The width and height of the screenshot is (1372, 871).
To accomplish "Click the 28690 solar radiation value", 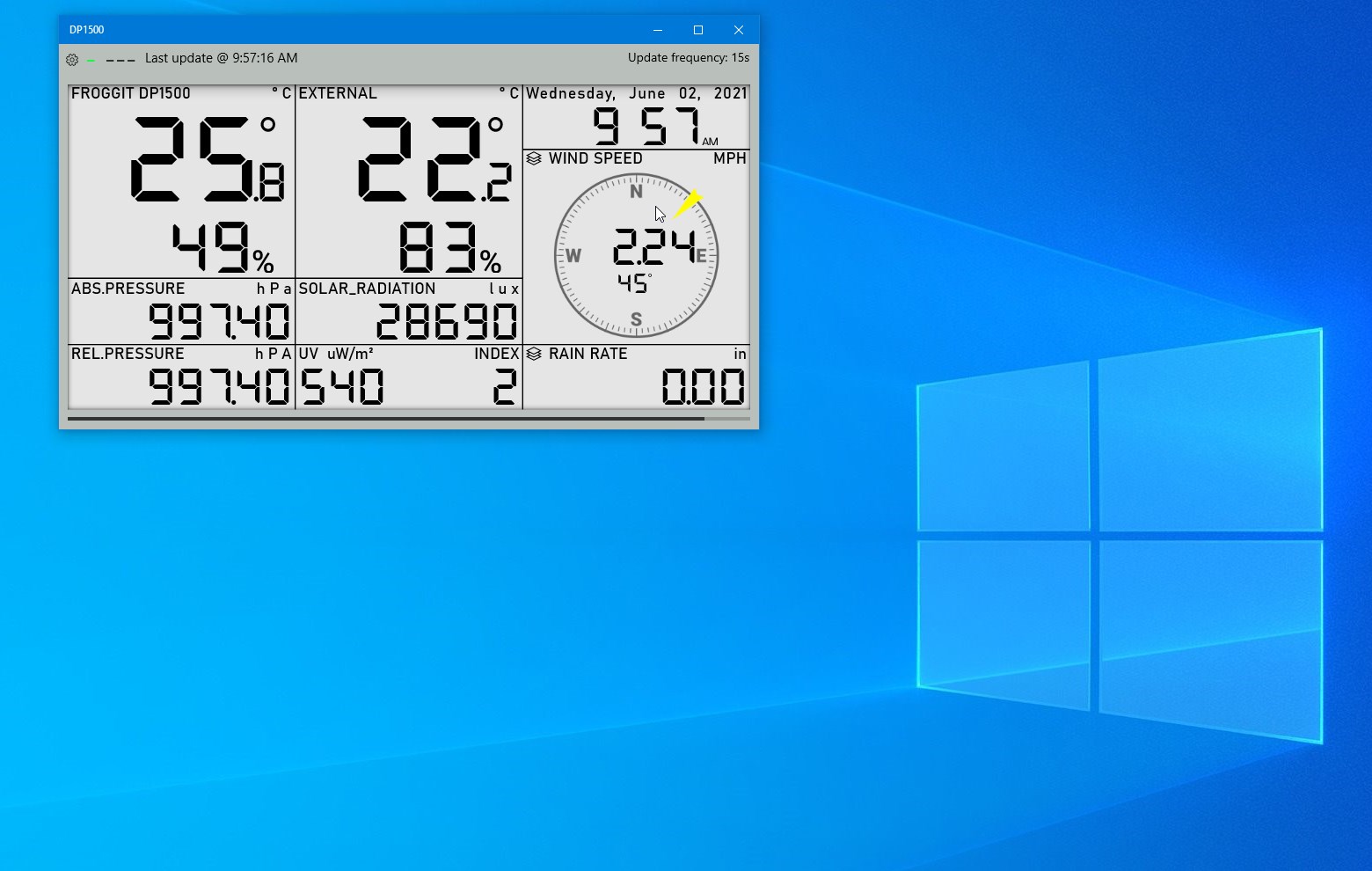I will (447, 321).
